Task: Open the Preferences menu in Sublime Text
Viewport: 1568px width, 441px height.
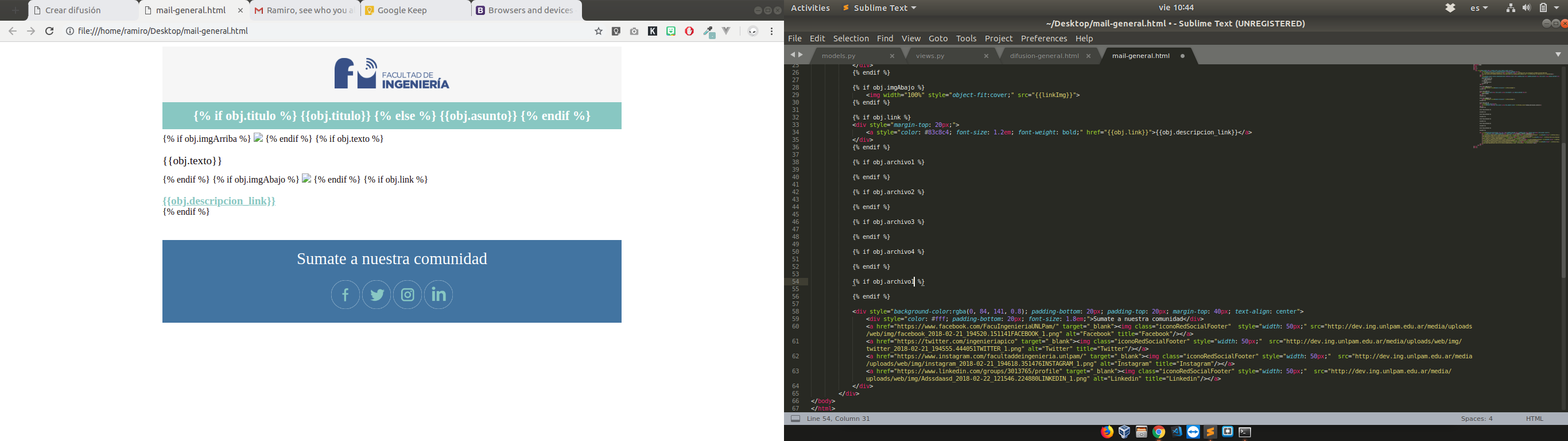Action: (1043, 38)
